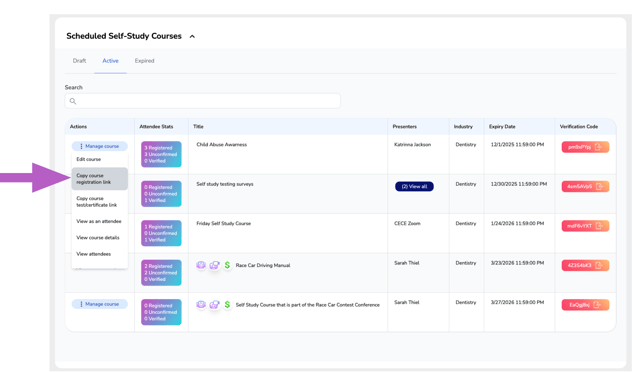
Task: Select the Active tab
Action: 110,61
